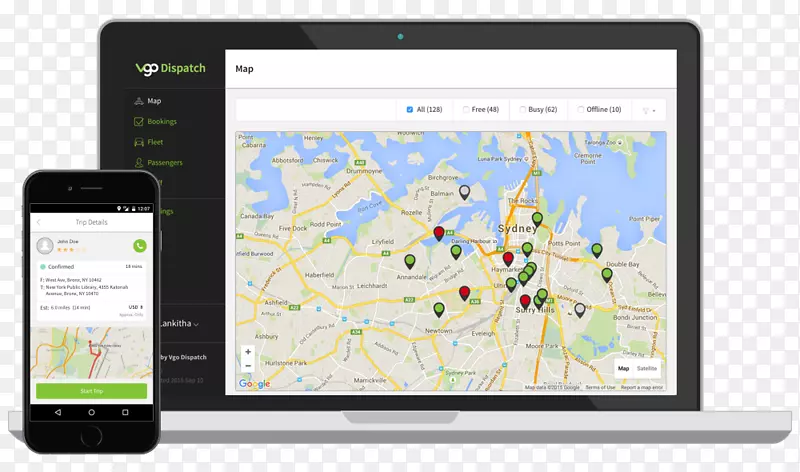Click the Google logo on the map
This screenshot has height=472, width=800.
pos(254,384)
